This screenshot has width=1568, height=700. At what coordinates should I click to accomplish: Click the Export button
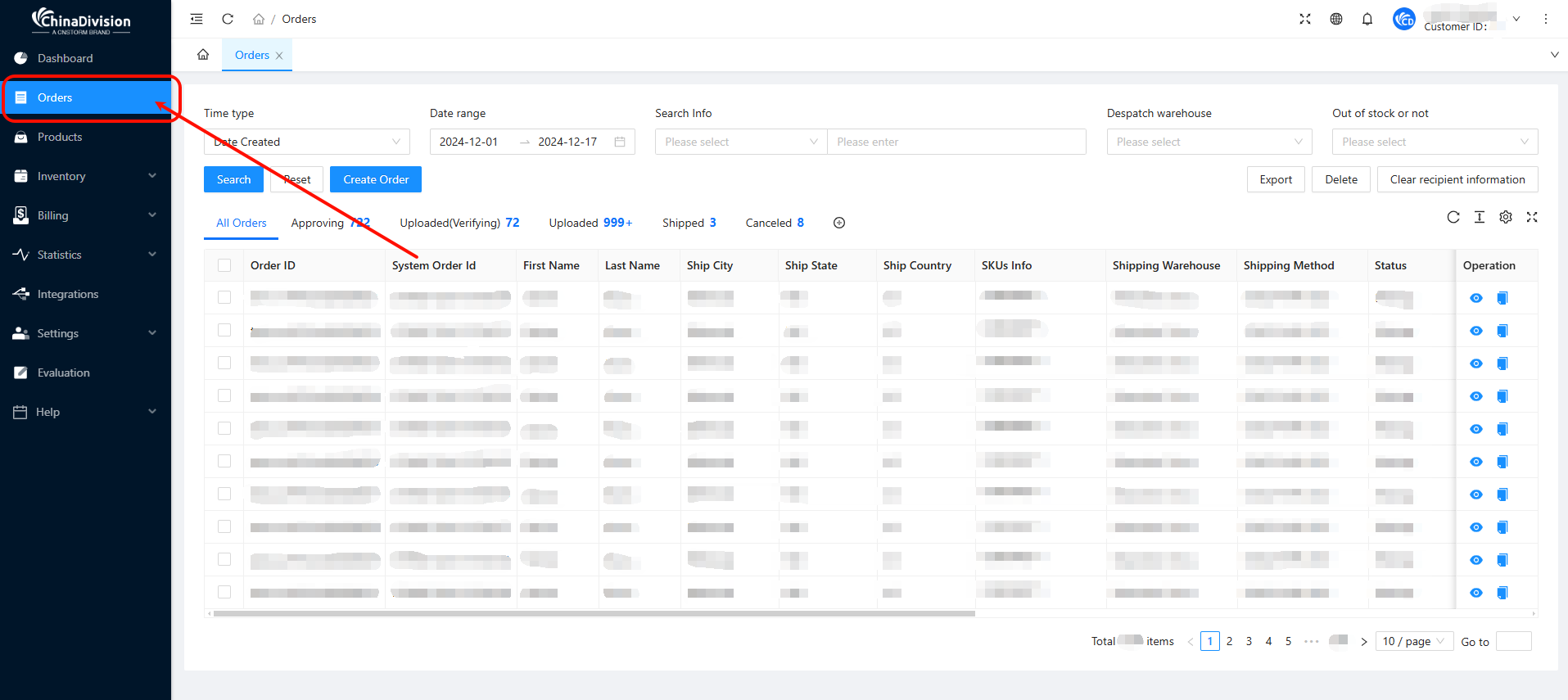click(1275, 179)
